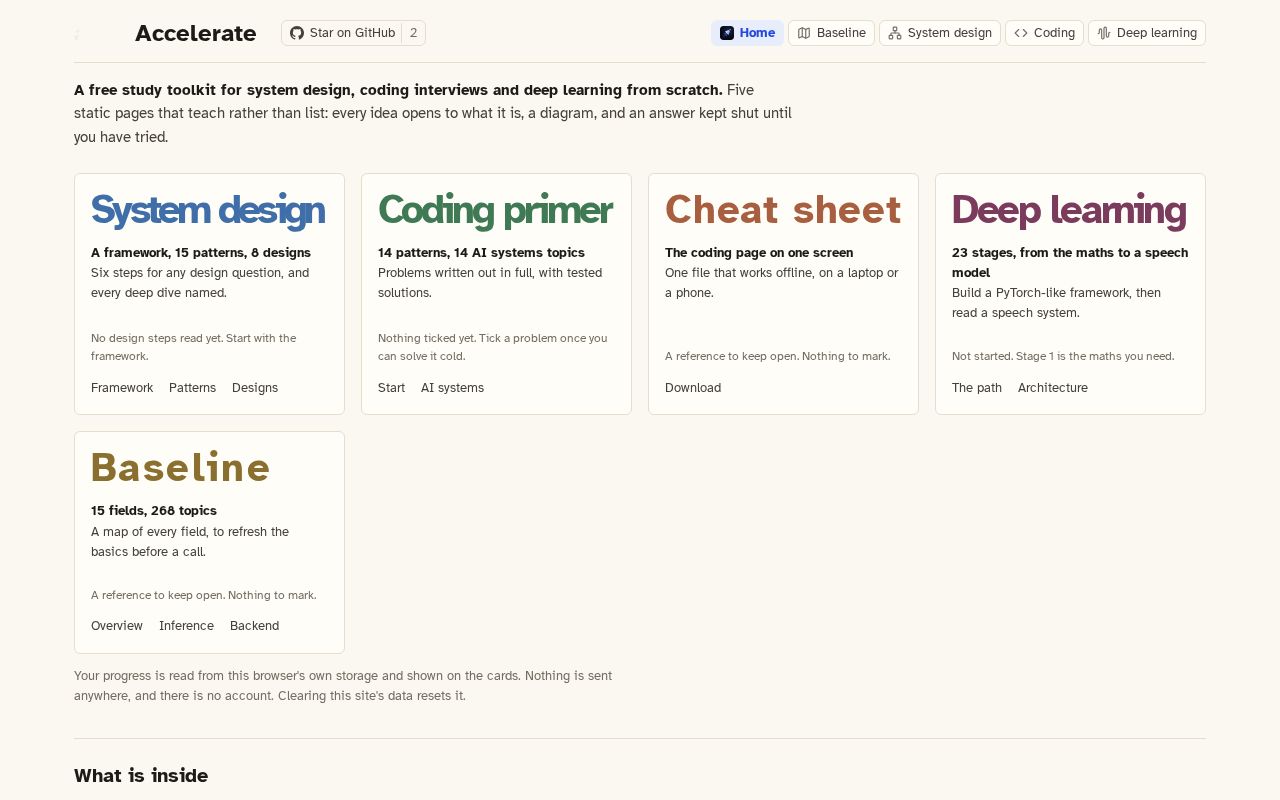Open the Patterns link
The image size is (1280, 800).
(x=192, y=388)
